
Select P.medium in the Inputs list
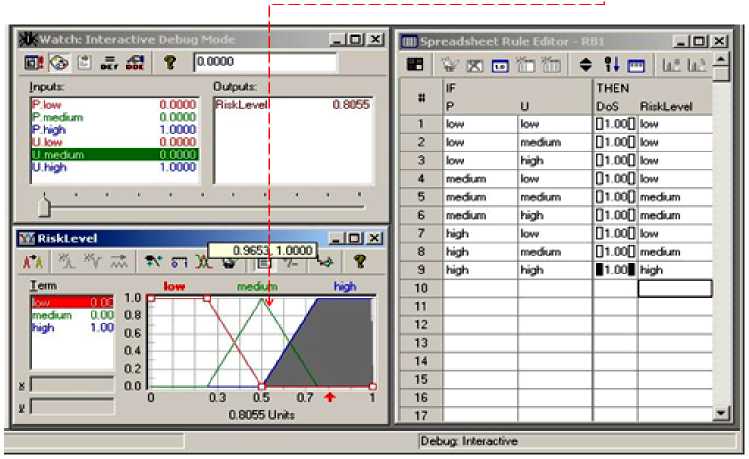point(114,117)
